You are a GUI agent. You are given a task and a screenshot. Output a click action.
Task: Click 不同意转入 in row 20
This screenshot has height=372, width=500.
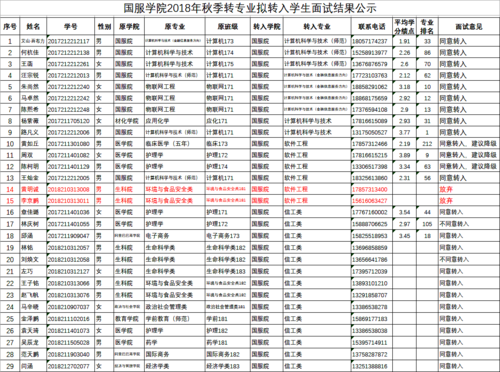(x=454, y=259)
